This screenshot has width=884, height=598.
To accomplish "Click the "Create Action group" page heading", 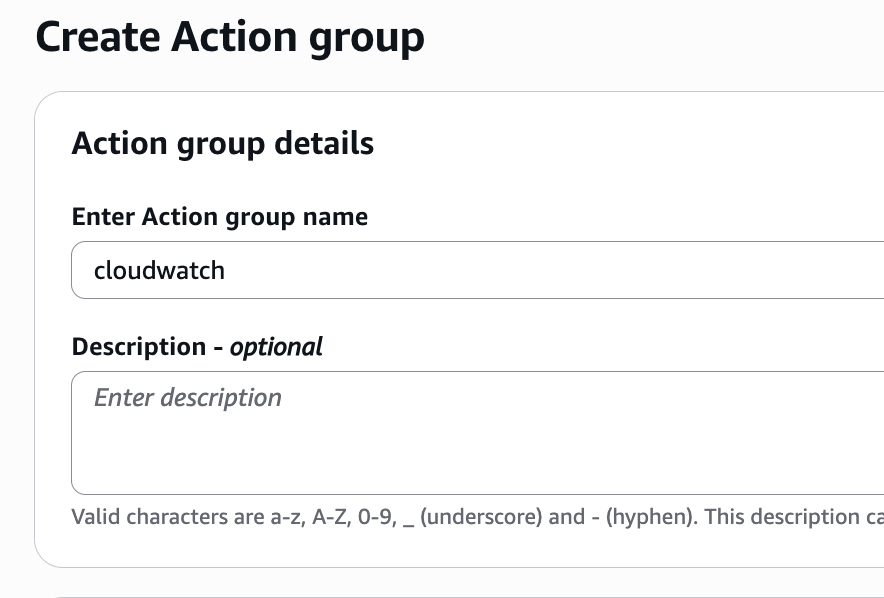I will 230,38.
